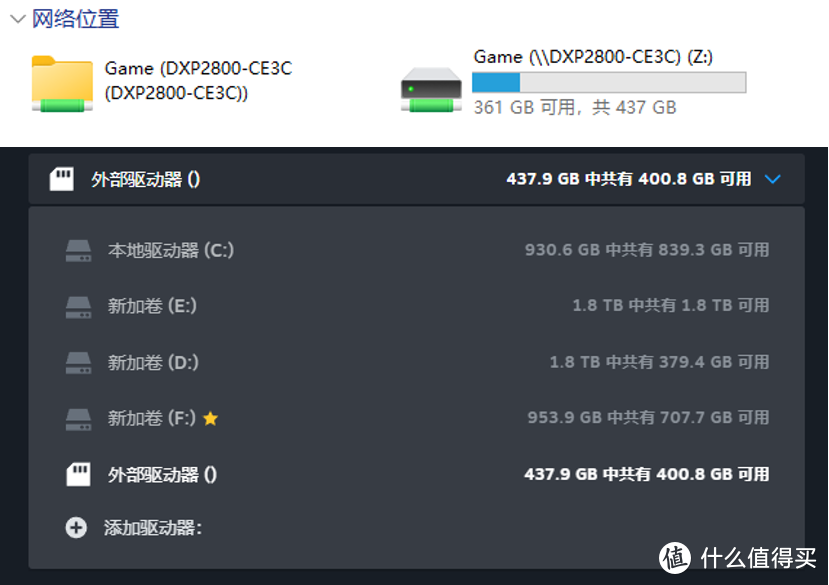The width and height of the screenshot is (829, 585).
Task: Click the drive icon beside 新加卷 (F:)
Action: tap(78, 418)
